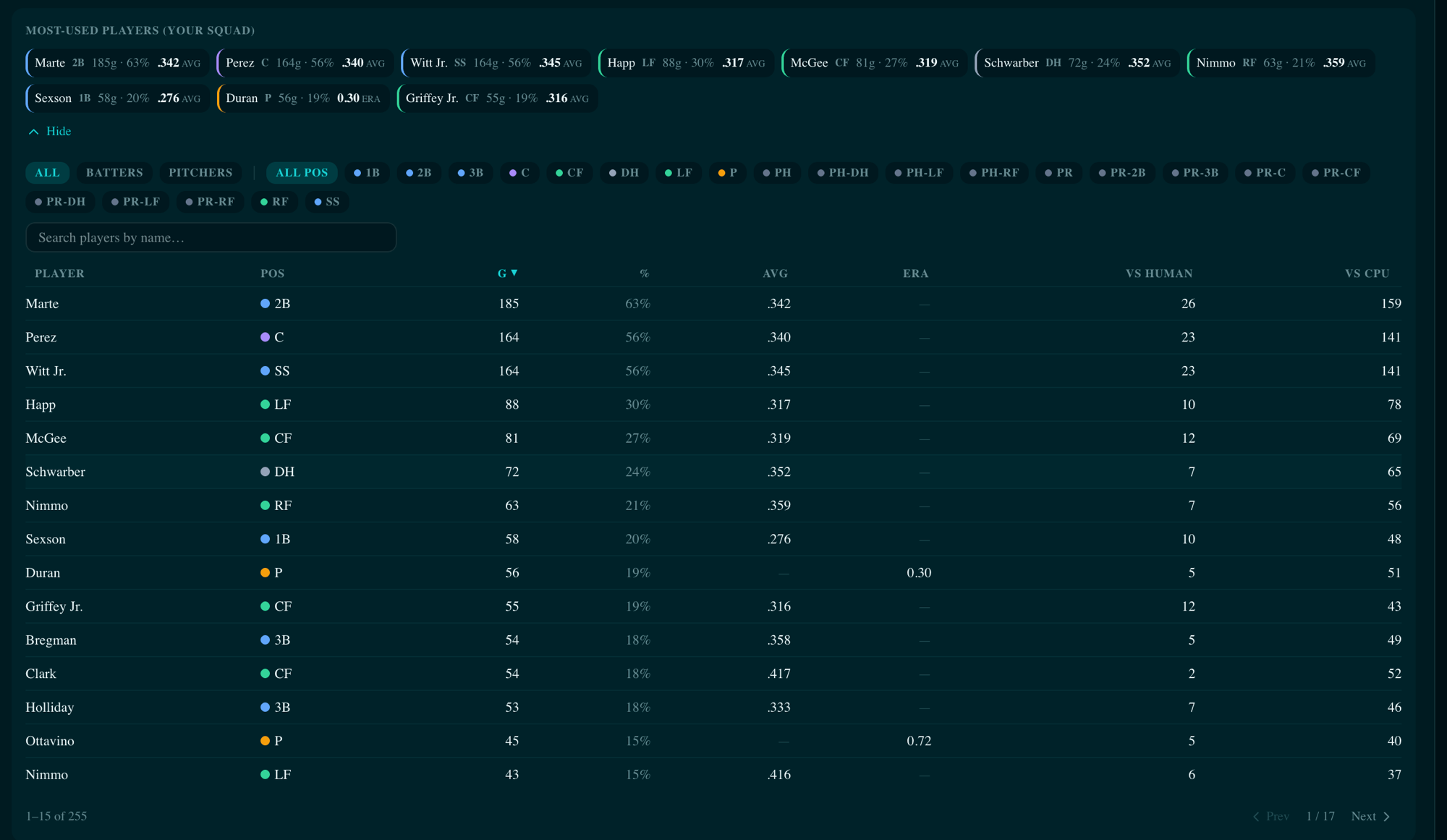The width and height of the screenshot is (1447, 840).
Task: Filter by C catcher position chip
Action: (x=519, y=172)
